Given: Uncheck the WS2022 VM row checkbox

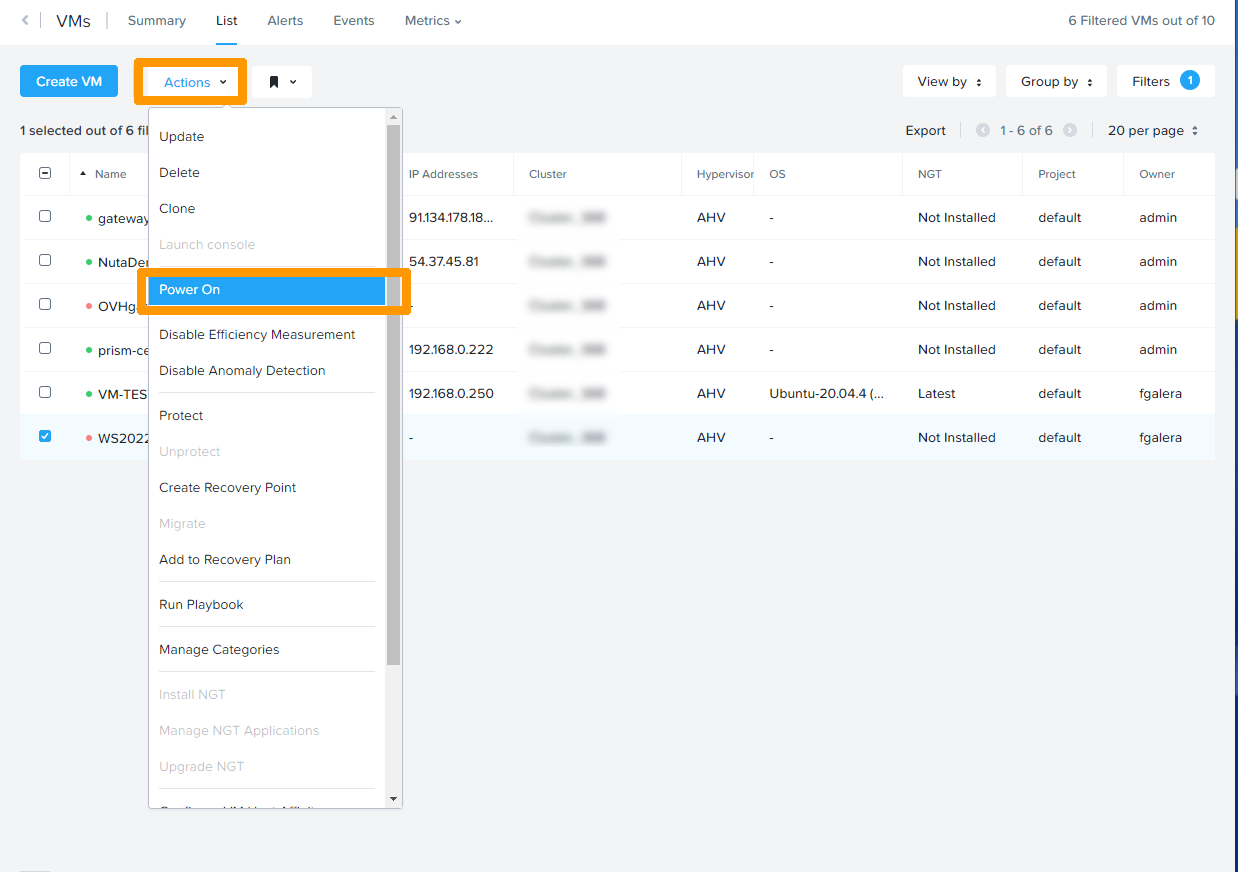Looking at the screenshot, I should [44, 437].
